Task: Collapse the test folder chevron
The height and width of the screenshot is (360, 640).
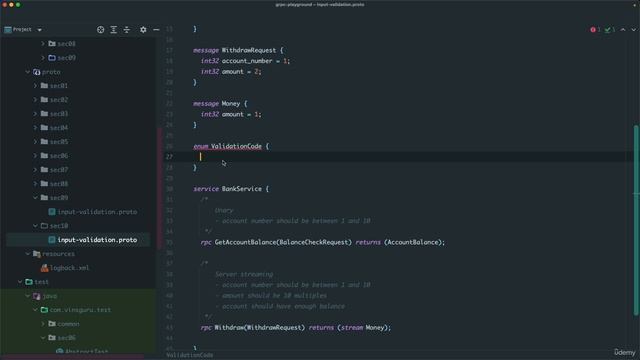Action: pyautogui.click(x=20, y=282)
